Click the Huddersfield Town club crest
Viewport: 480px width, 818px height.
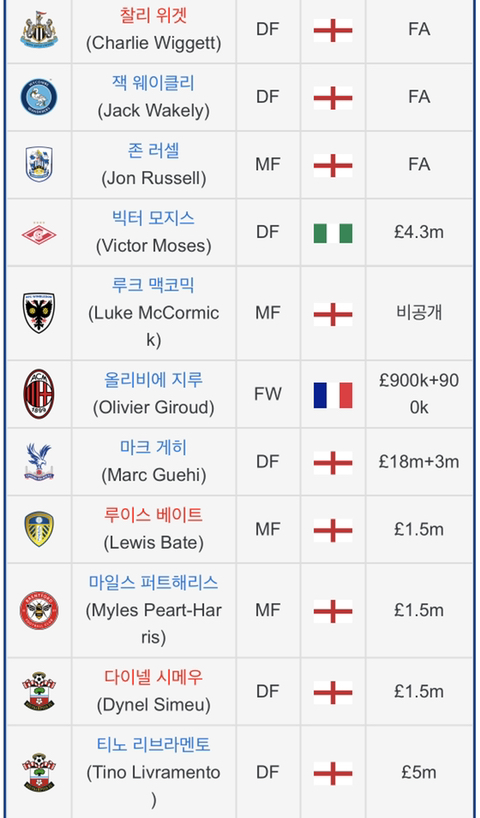click(x=39, y=164)
